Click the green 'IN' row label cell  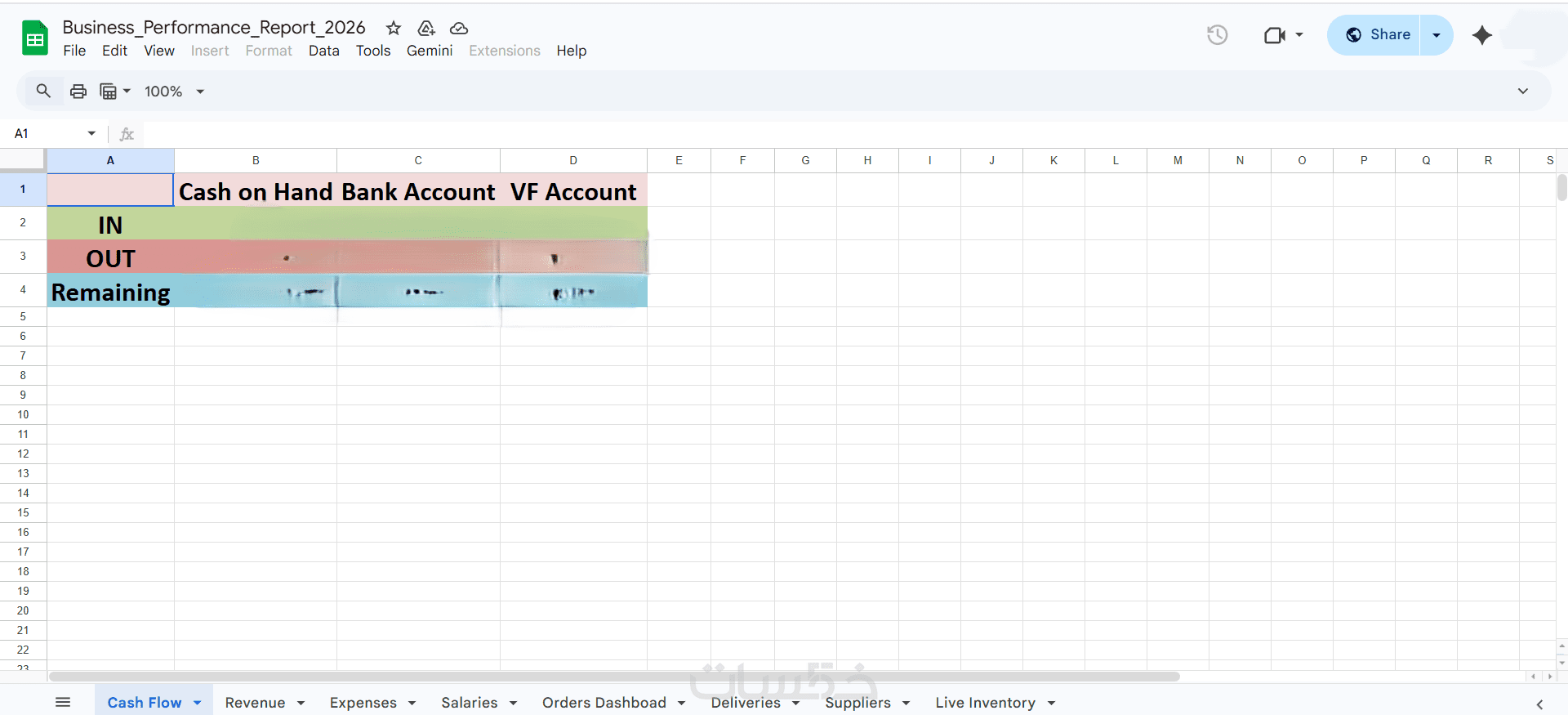(x=110, y=223)
